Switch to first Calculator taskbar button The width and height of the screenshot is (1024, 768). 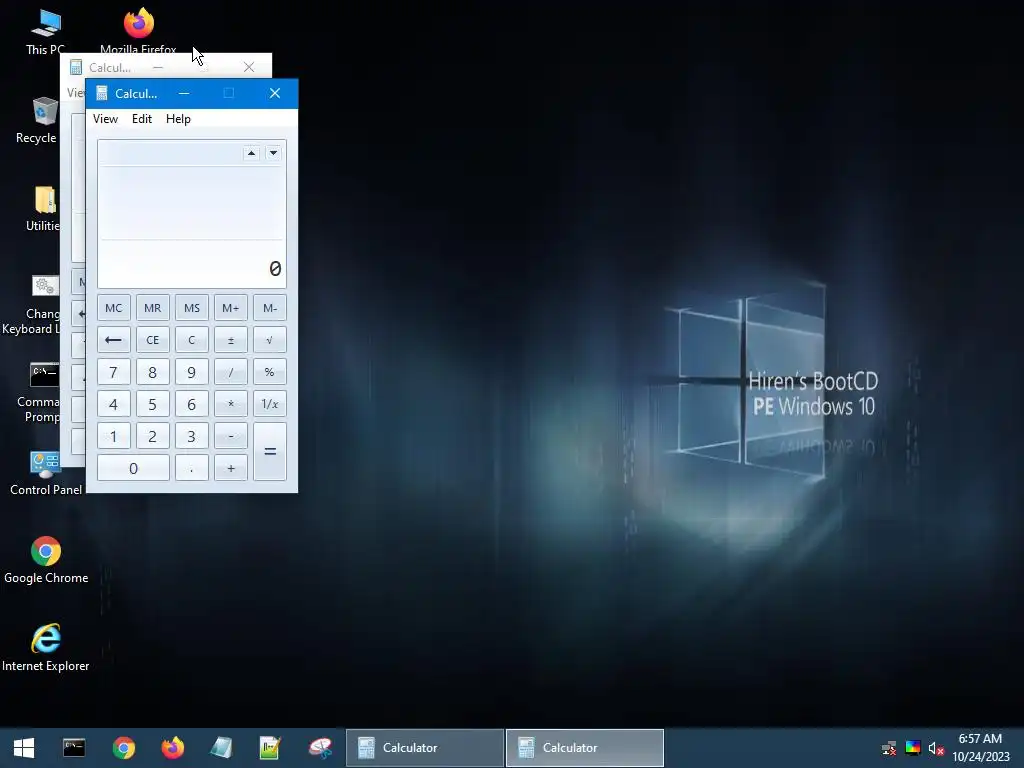click(424, 748)
